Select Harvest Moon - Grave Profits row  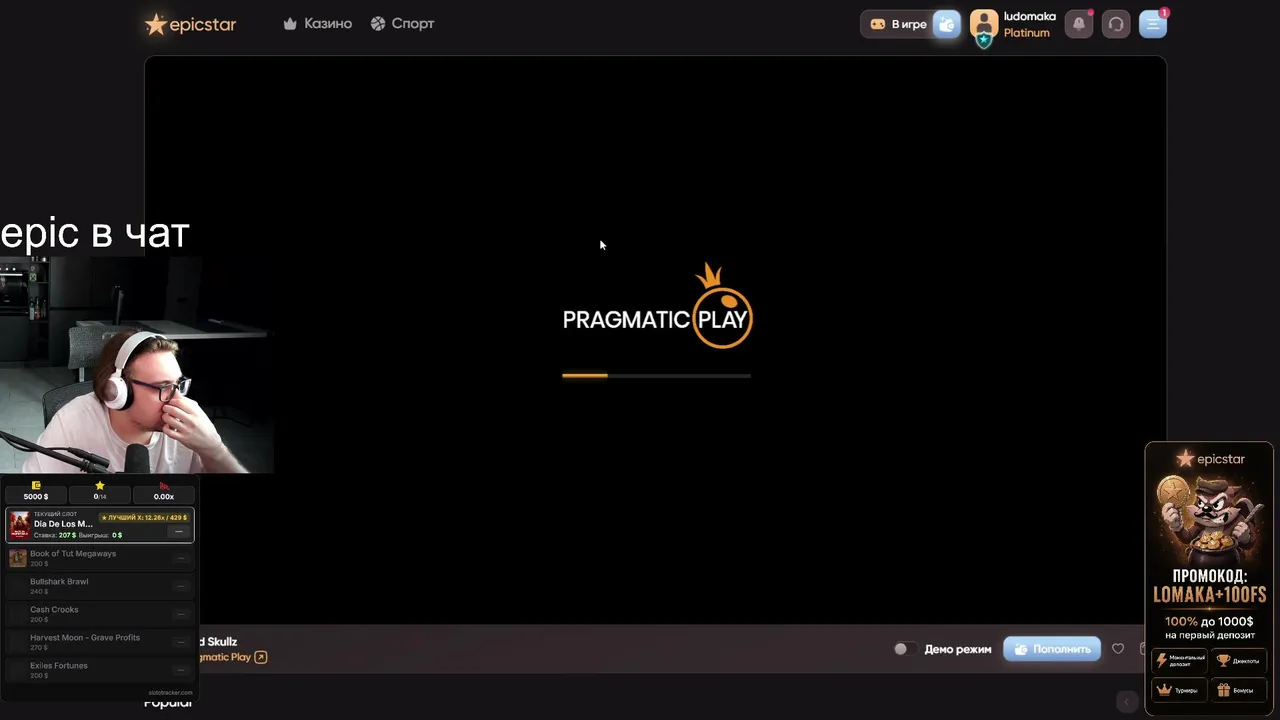[x=100, y=642]
